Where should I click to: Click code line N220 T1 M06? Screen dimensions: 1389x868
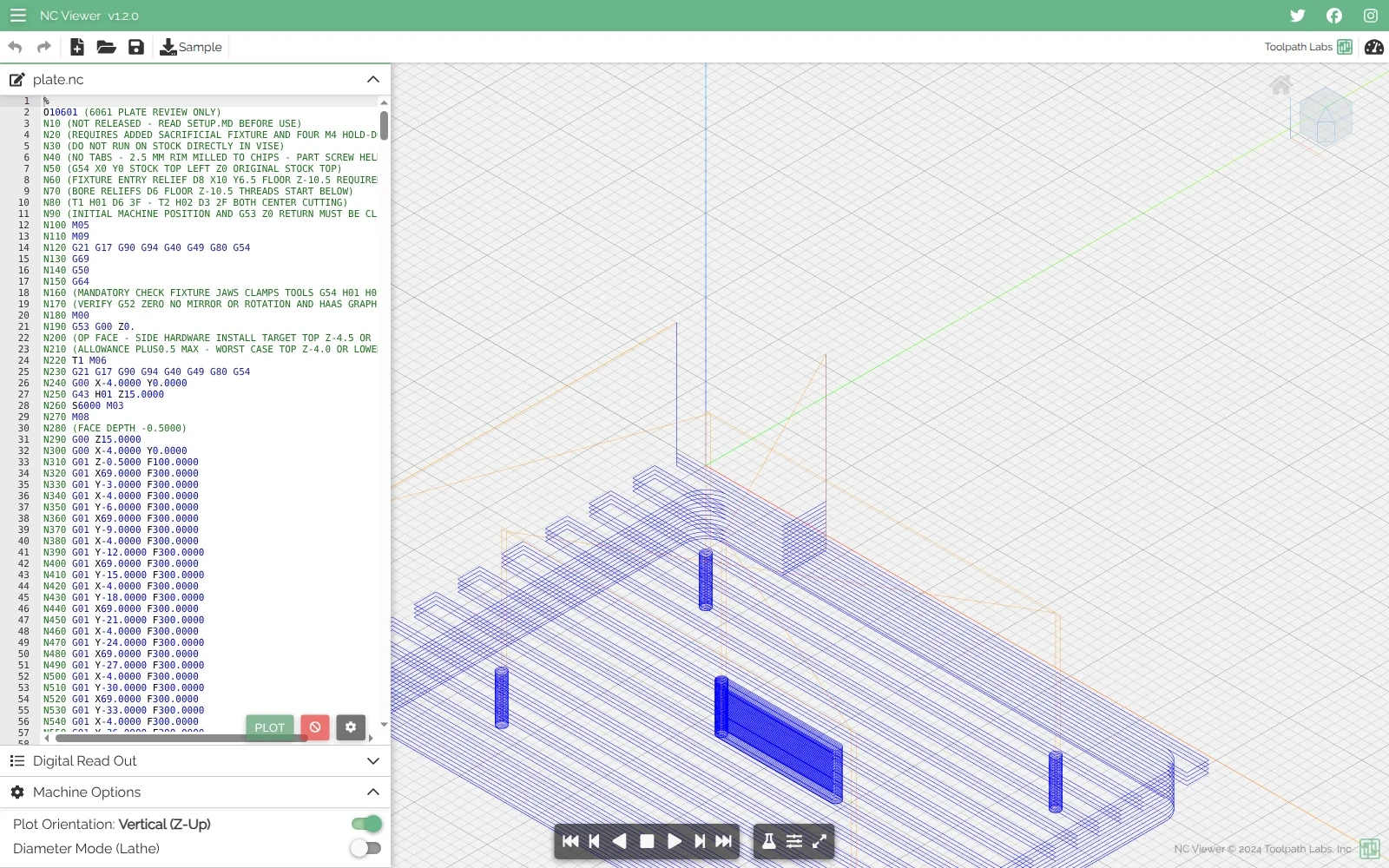point(75,360)
